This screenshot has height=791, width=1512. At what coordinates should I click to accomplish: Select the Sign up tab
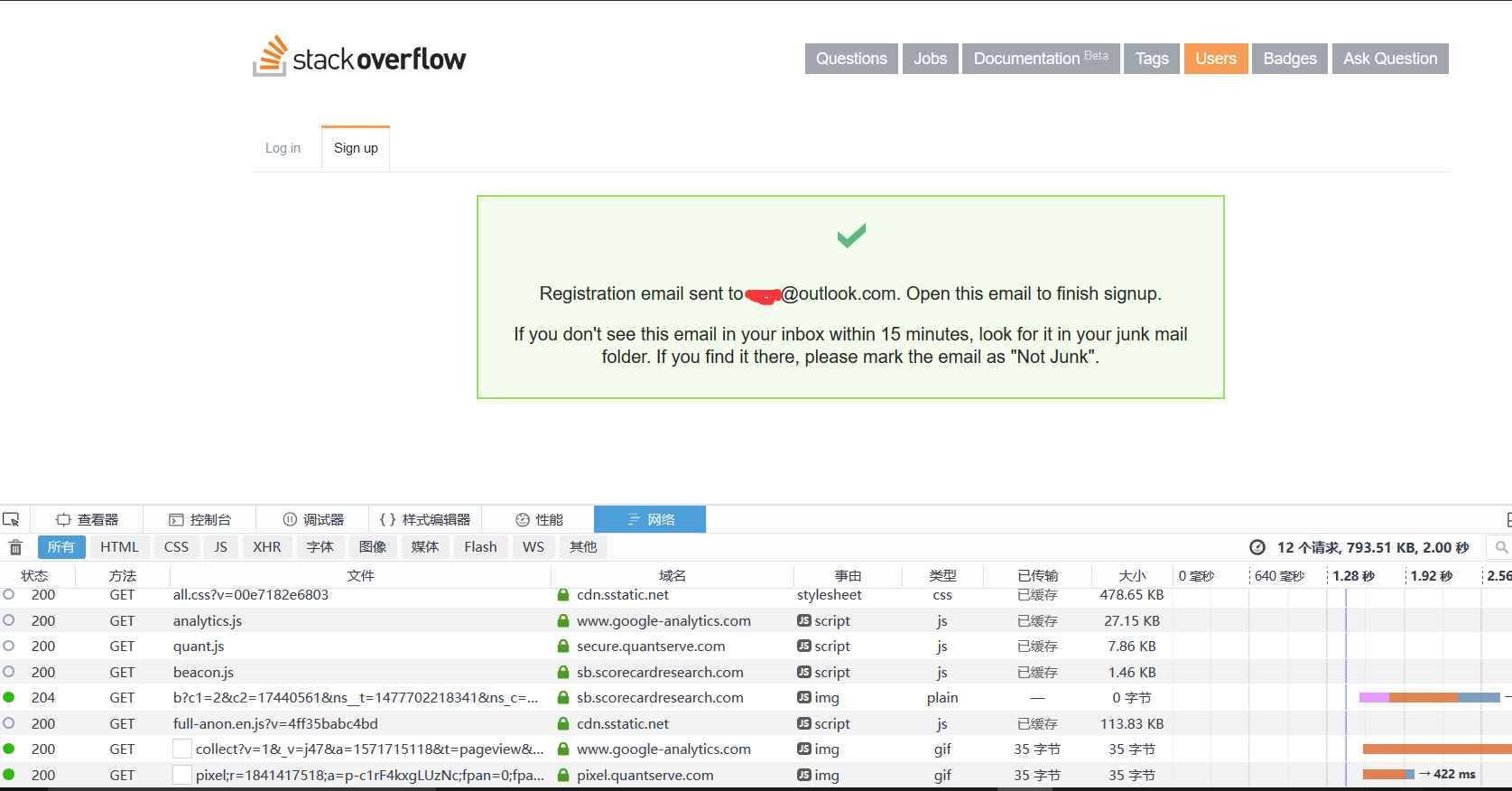click(356, 148)
